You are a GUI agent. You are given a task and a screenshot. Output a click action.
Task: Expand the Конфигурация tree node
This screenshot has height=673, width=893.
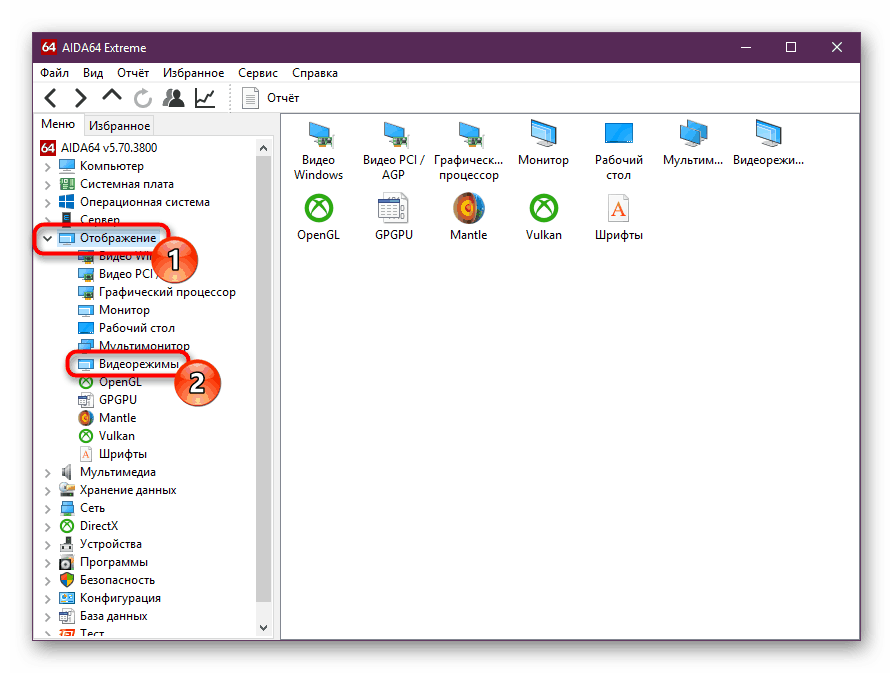point(48,598)
